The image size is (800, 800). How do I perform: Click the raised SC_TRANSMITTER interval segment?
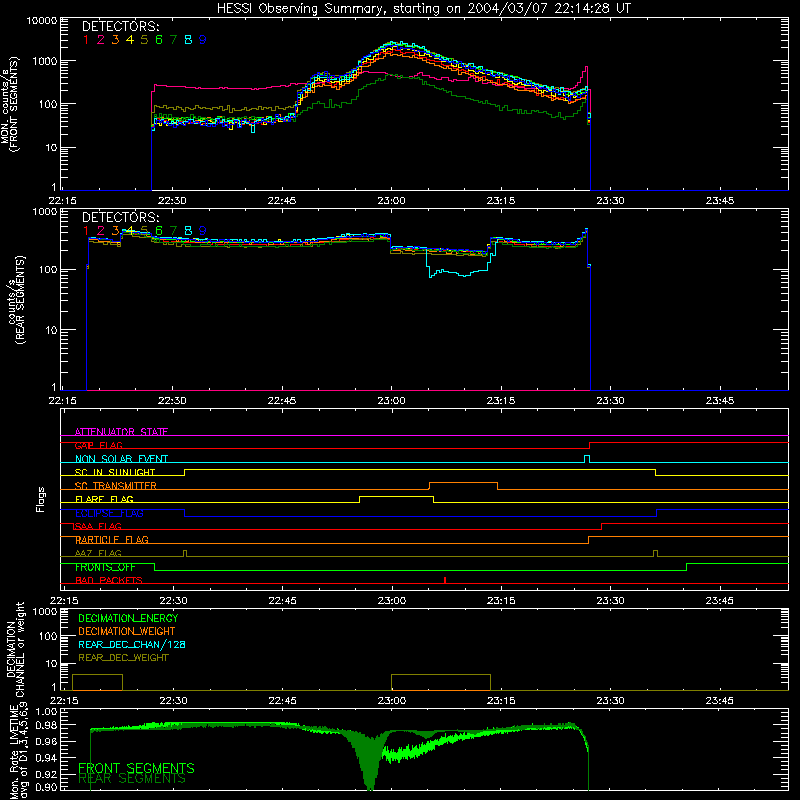[x=463, y=483]
